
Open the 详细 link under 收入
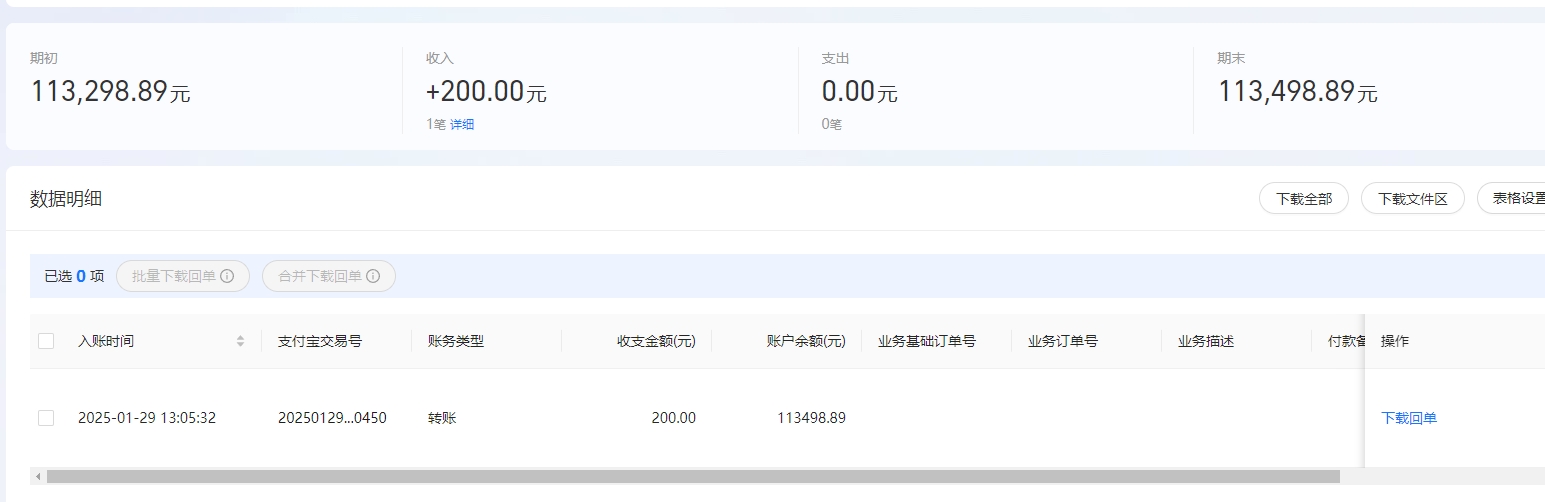[x=462, y=124]
